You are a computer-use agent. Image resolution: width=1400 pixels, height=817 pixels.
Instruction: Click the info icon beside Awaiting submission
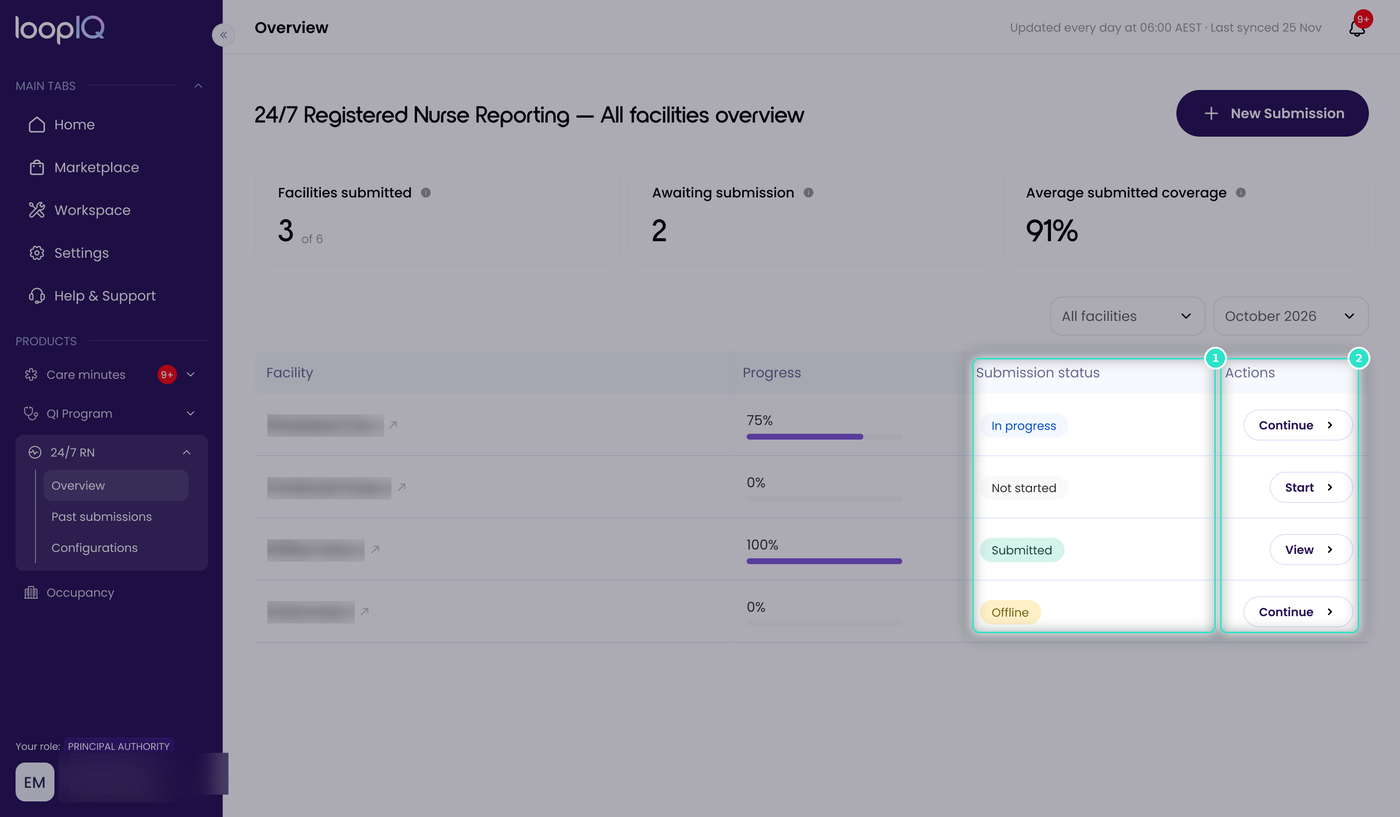808,193
